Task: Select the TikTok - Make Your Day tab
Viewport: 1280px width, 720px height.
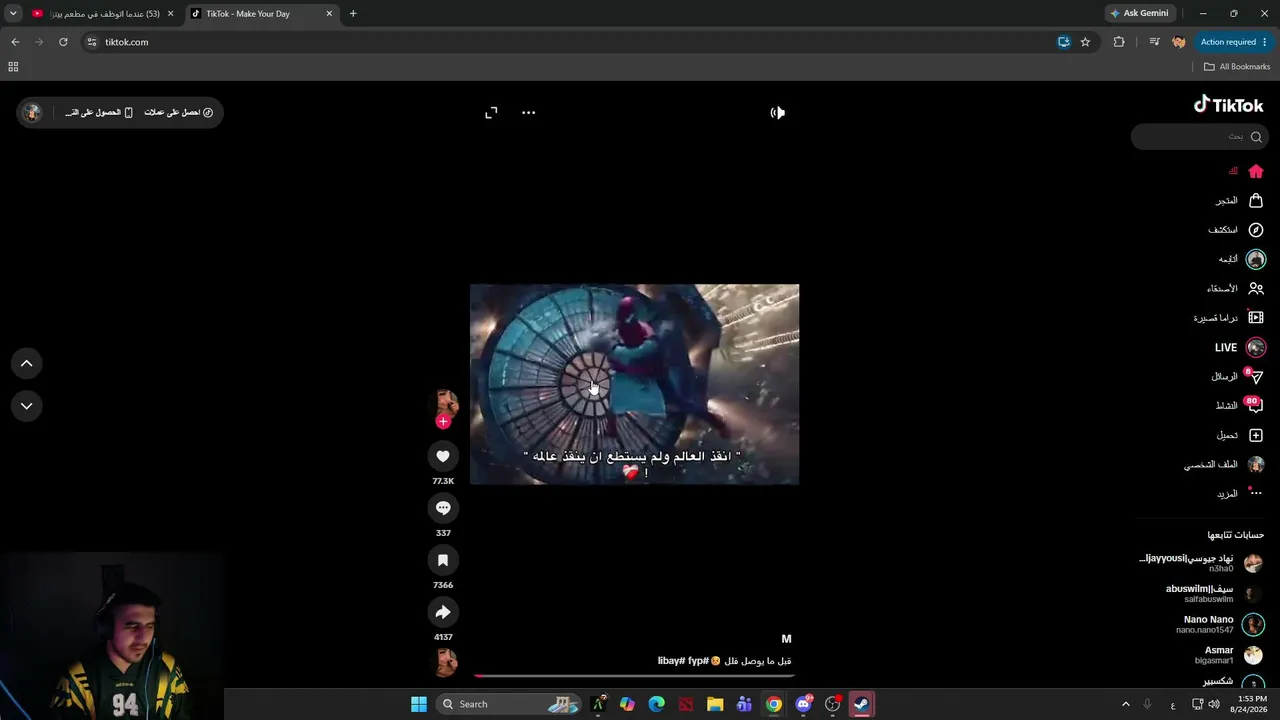Action: pos(263,14)
